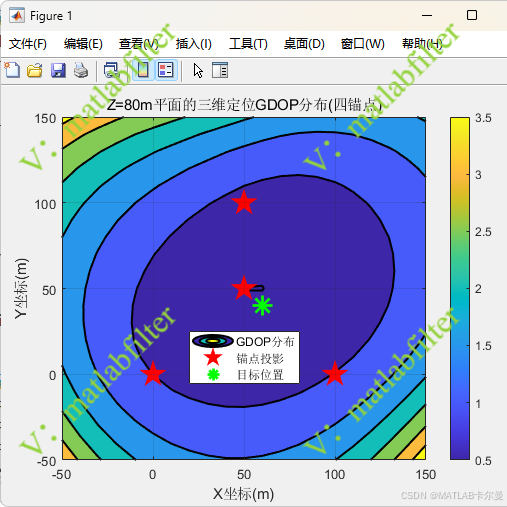Open the 编辑(E) menu
Image resolution: width=507 pixels, height=507 pixels.
(x=83, y=44)
